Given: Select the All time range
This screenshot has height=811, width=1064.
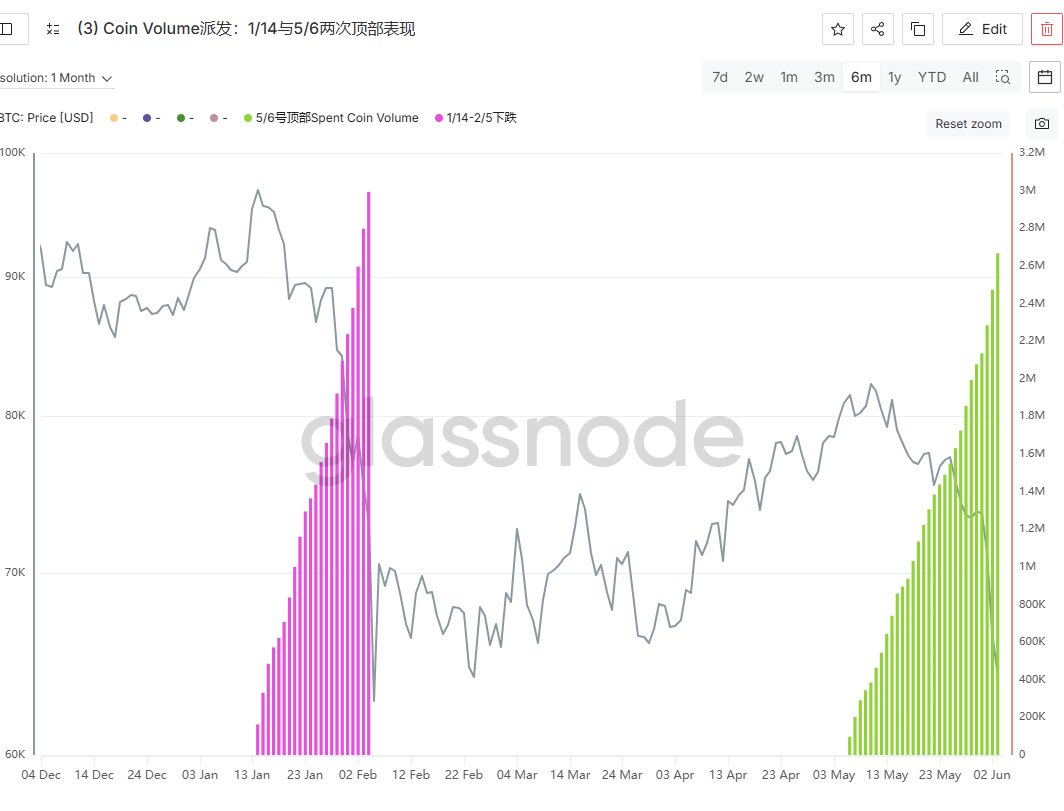Looking at the screenshot, I should 970,77.
